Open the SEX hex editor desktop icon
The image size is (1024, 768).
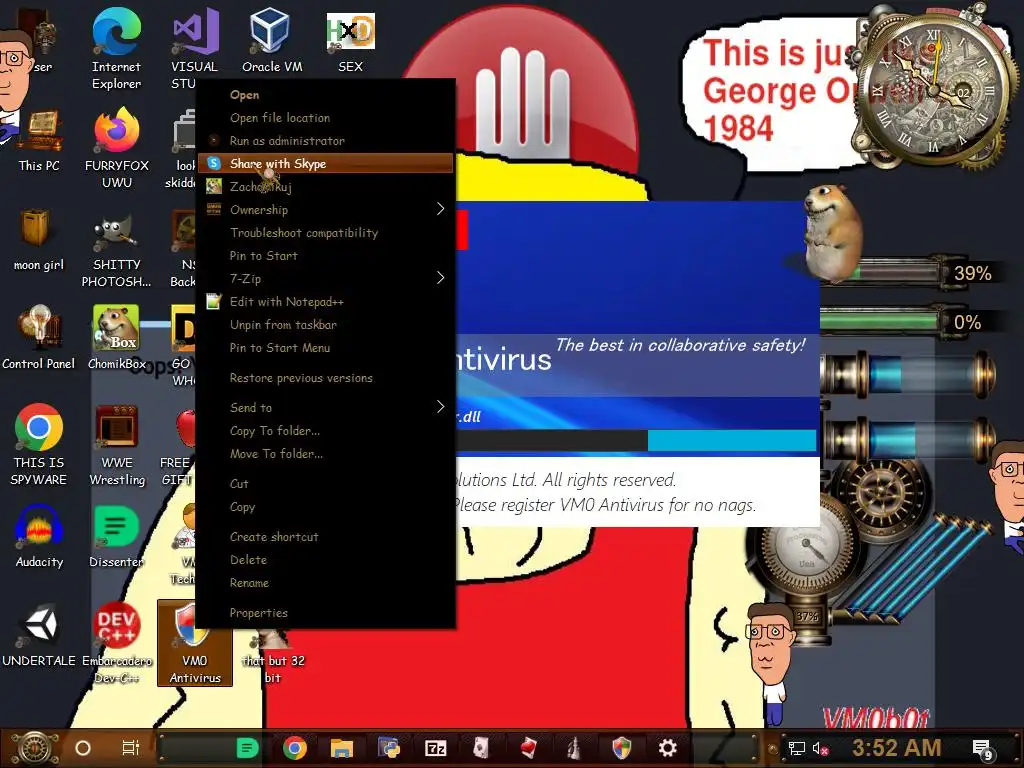point(350,40)
